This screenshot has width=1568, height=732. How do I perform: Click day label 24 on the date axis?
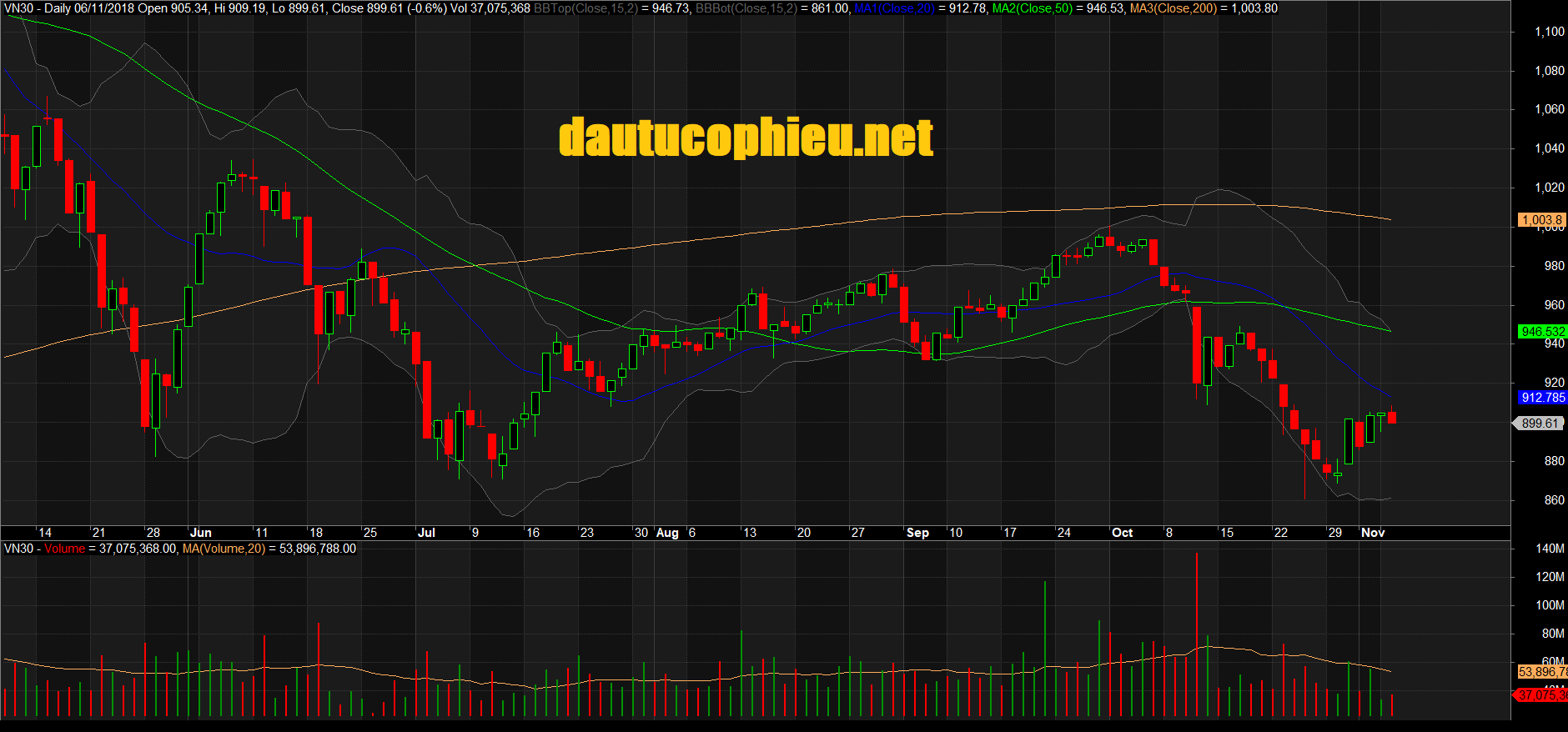[1063, 533]
